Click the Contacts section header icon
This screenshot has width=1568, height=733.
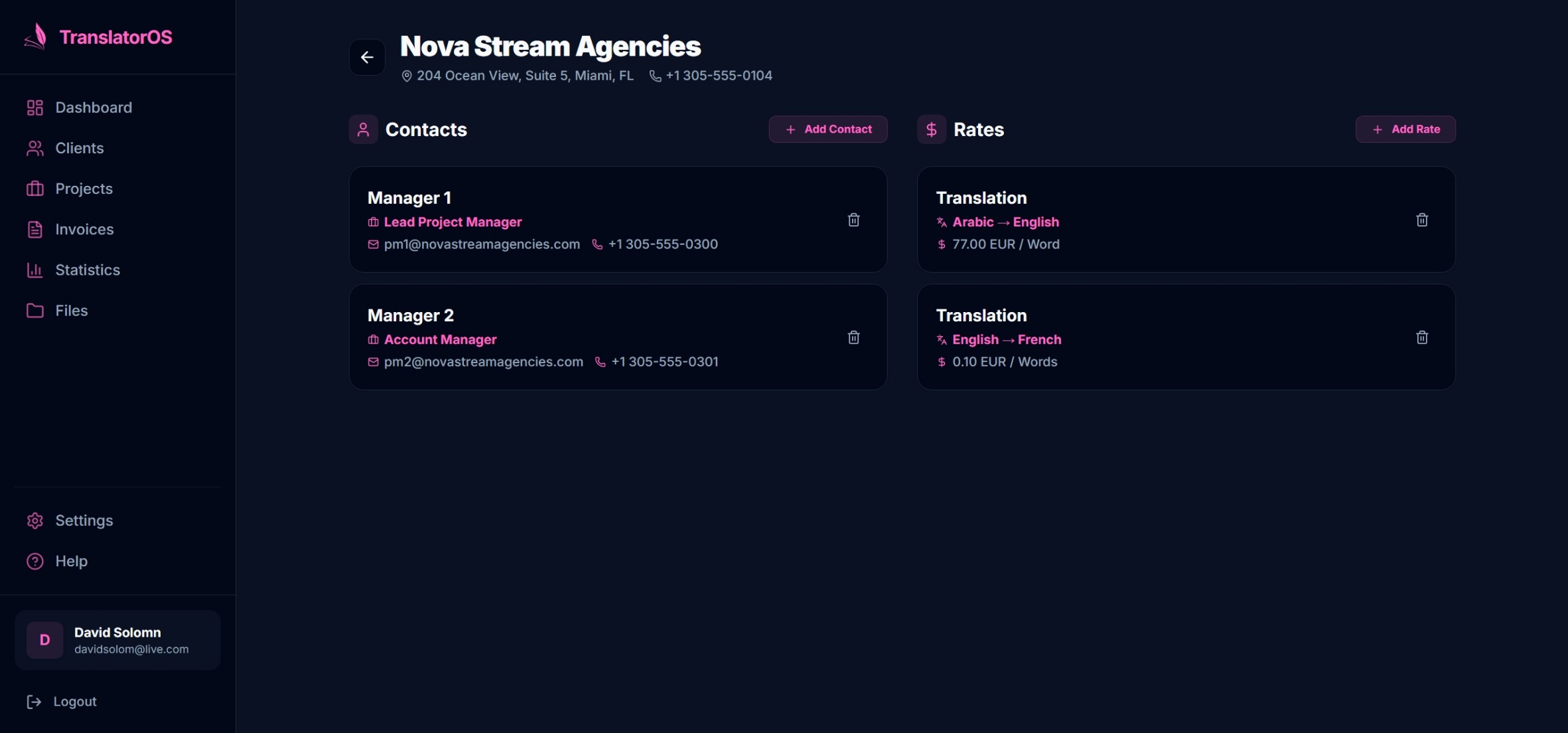tap(364, 129)
